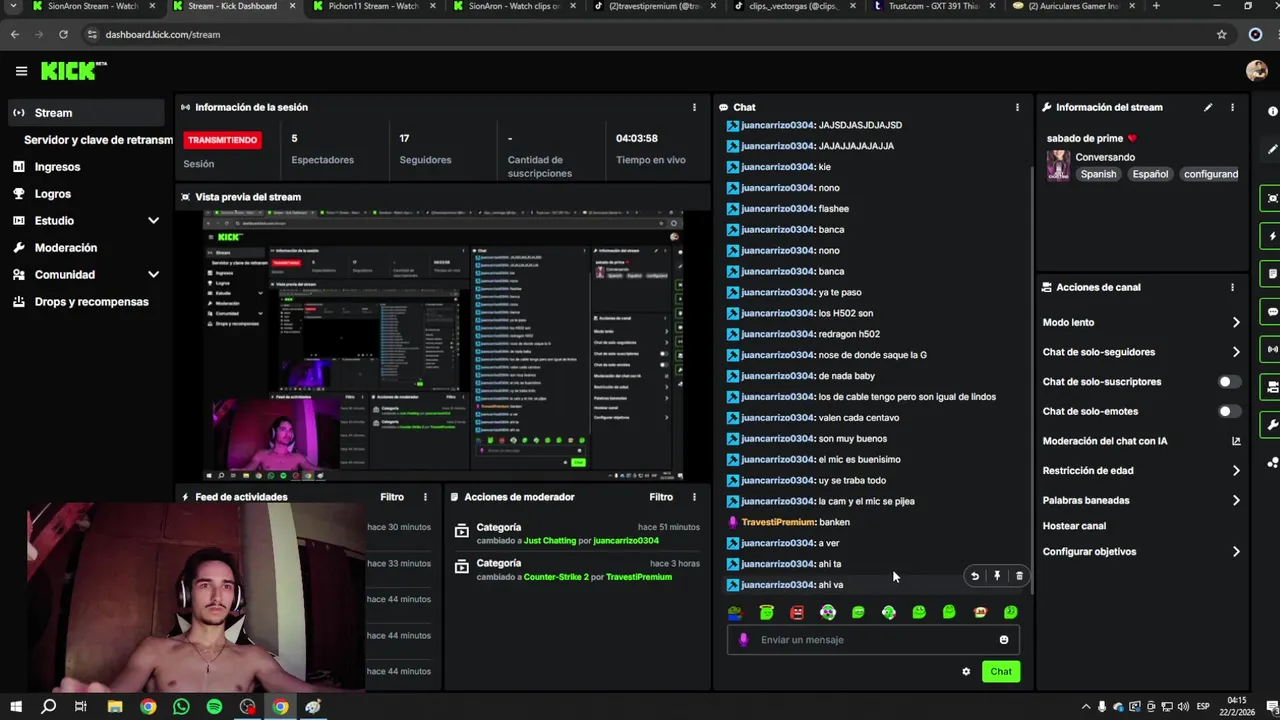
Task: Open the emoji picker in message box
Action: (x=1004, y=640)
